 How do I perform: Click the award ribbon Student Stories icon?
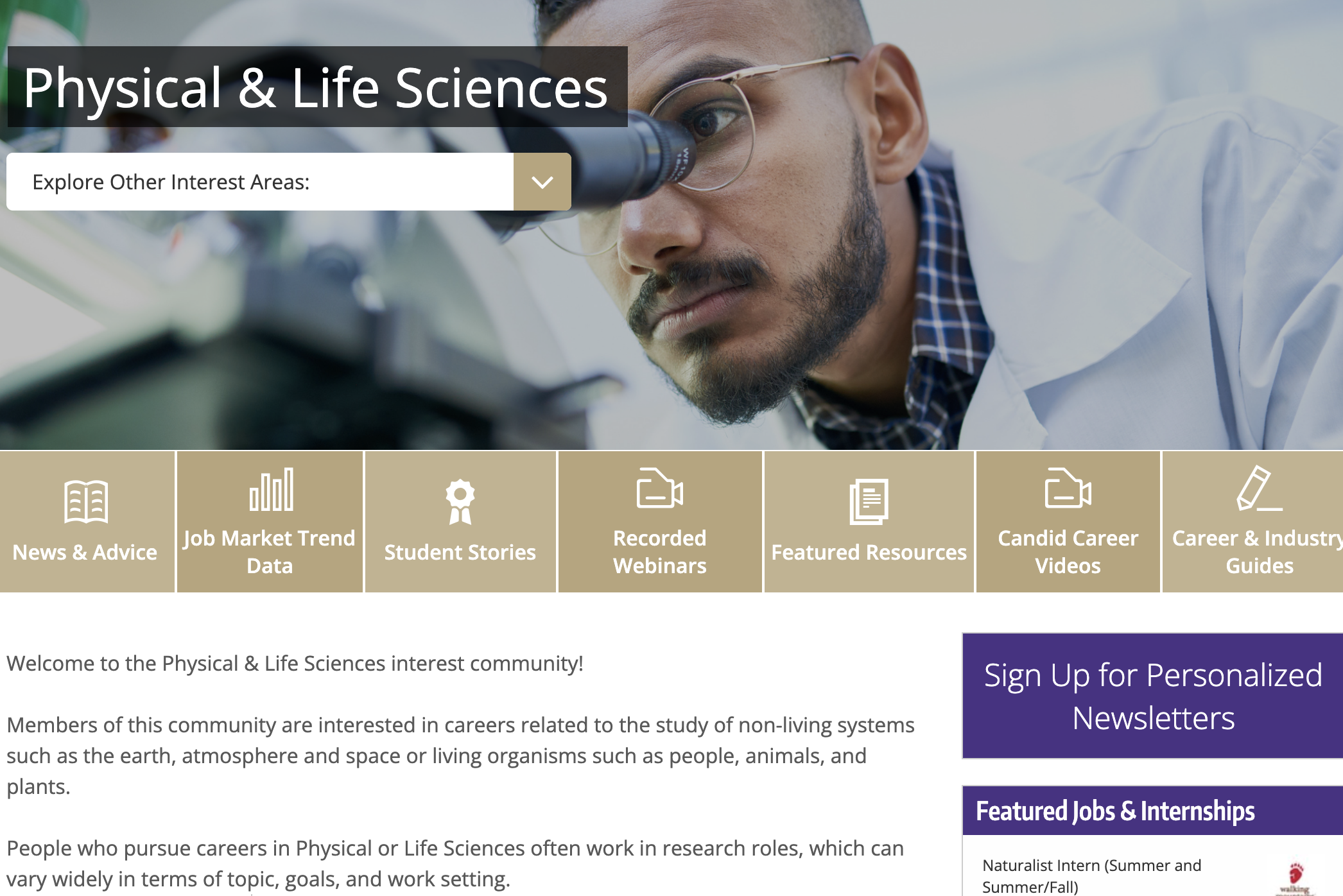coord(460,501)
